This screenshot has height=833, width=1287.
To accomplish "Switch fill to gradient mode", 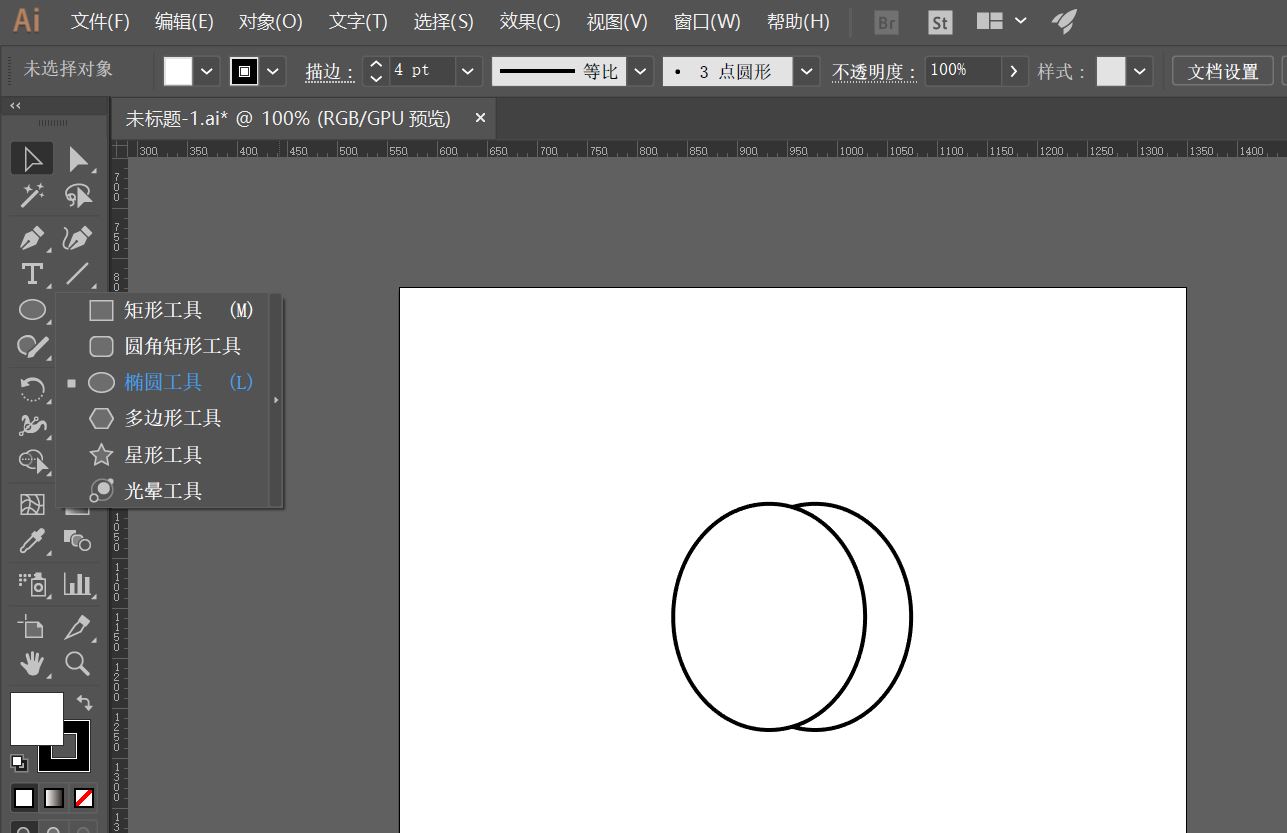I will [55, 797].
